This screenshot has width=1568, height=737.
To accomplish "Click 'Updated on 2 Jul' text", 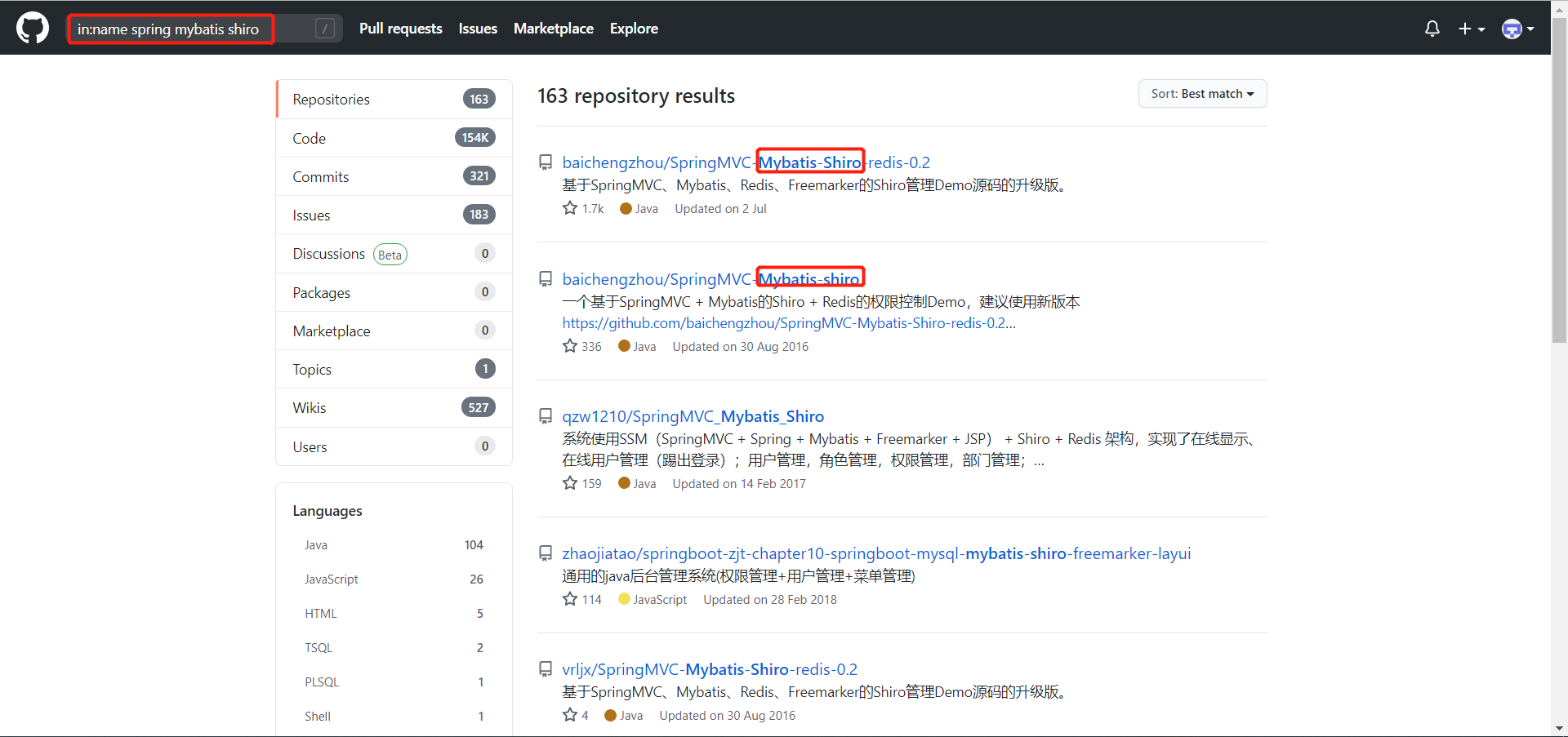I will click(720, 209).
